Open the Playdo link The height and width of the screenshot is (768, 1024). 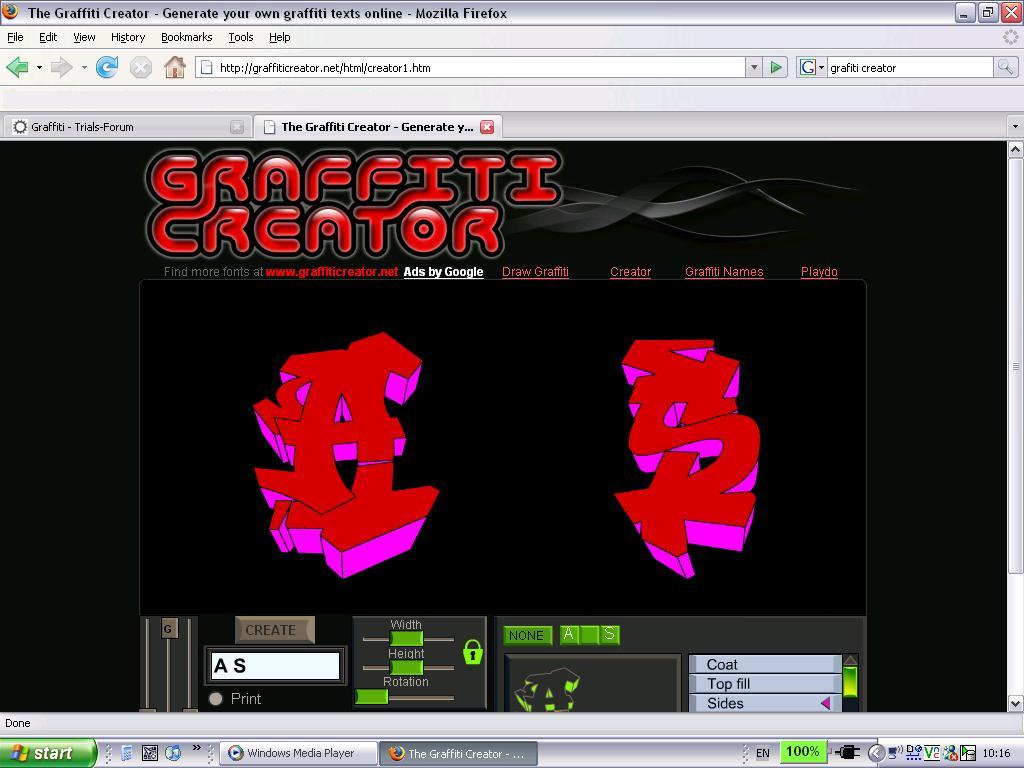tap(819, 272)
